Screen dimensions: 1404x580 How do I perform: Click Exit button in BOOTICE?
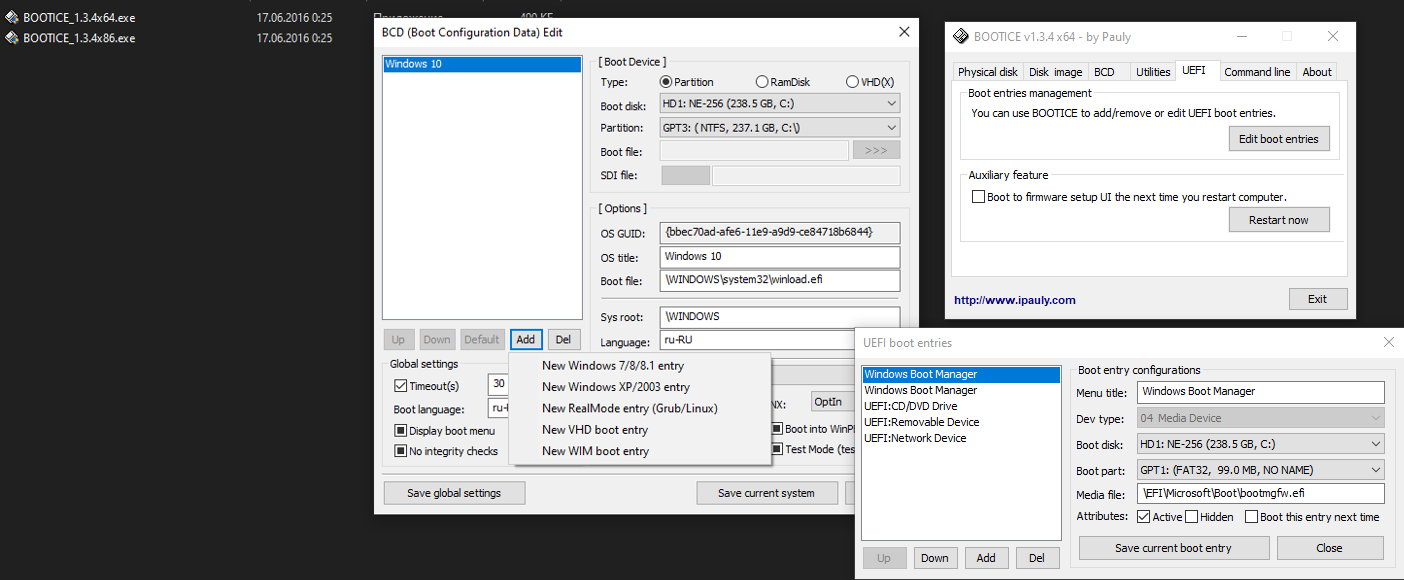click(1317, 299)
